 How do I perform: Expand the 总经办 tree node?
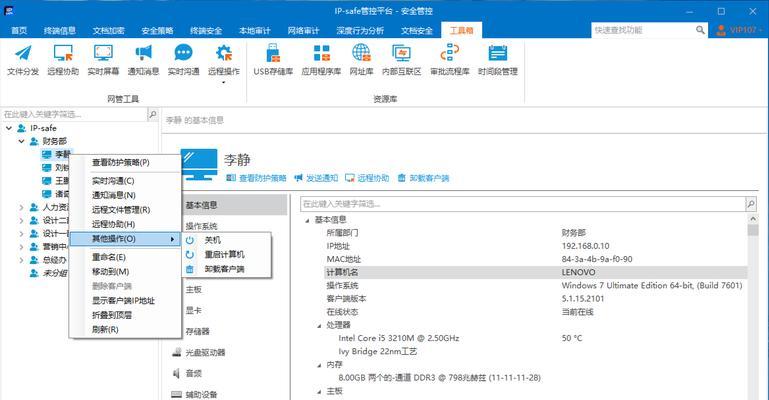(x=22, y=260)
